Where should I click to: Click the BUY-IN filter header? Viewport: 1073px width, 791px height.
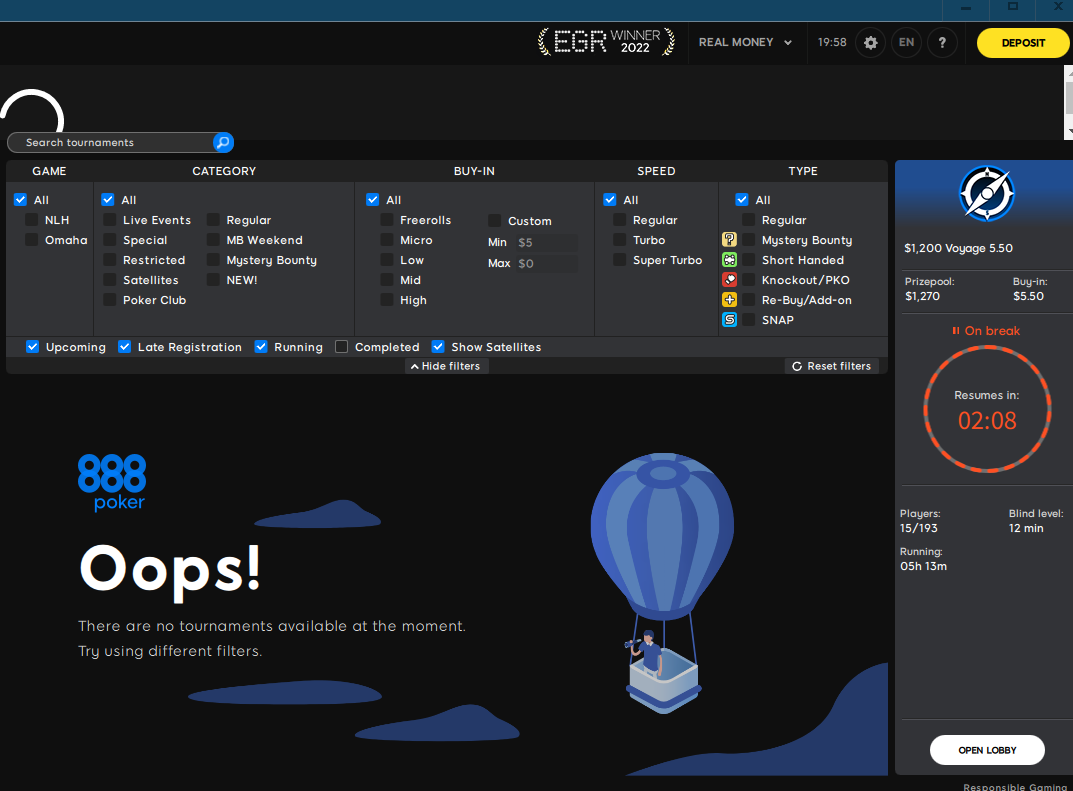474,171
